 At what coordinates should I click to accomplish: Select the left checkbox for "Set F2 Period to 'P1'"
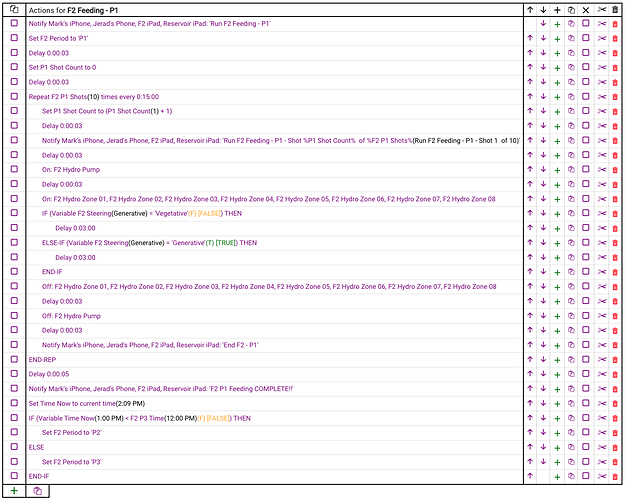(x=14, y=38)
